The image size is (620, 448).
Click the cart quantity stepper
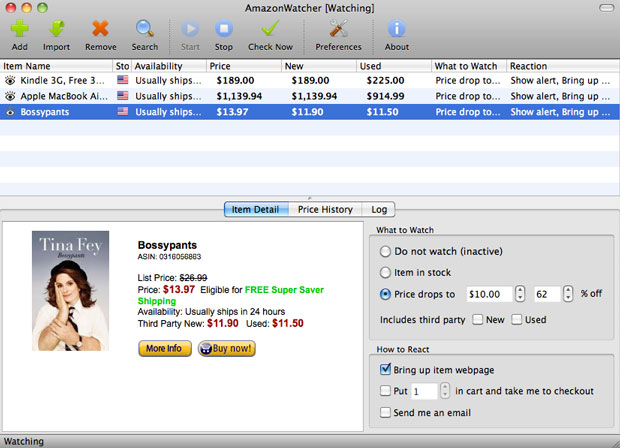[445, 391]
